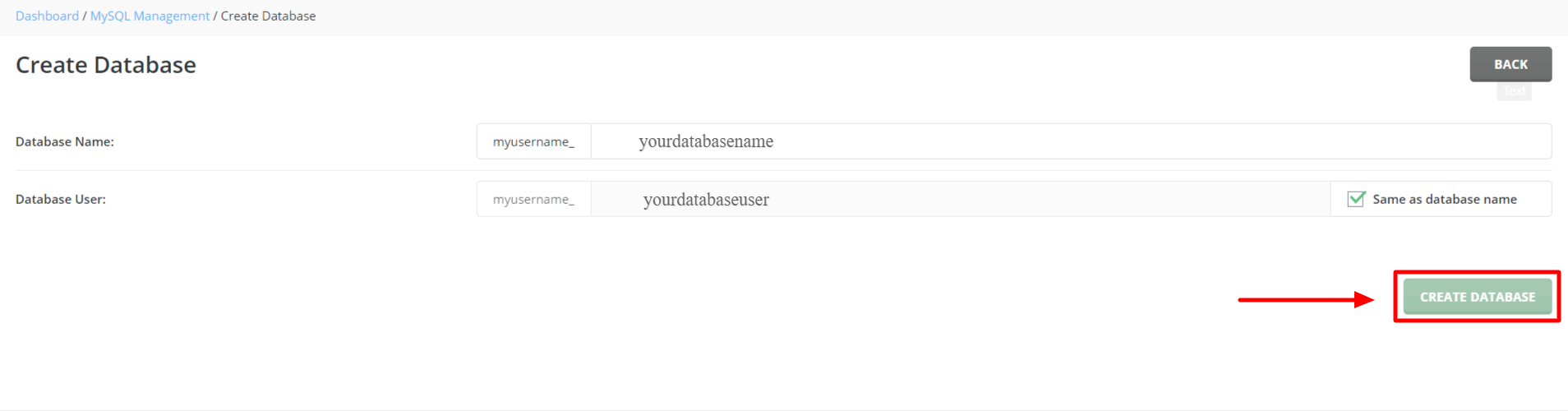Image resolution: width=1568 pixels, height=411 pixels.
Task: Focus the Database Name input field
Action: (x=1071, y=141)
